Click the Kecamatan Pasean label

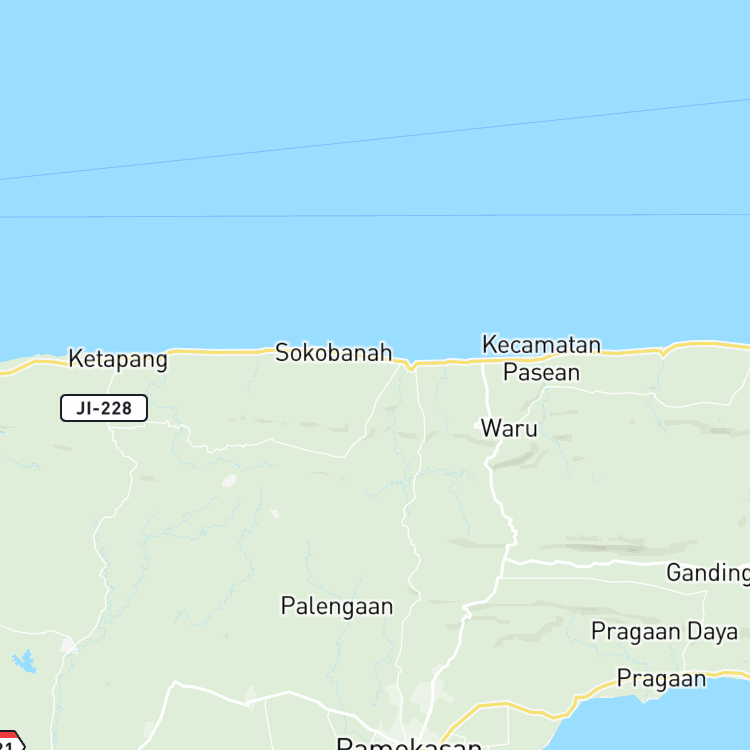pos(541,358)
